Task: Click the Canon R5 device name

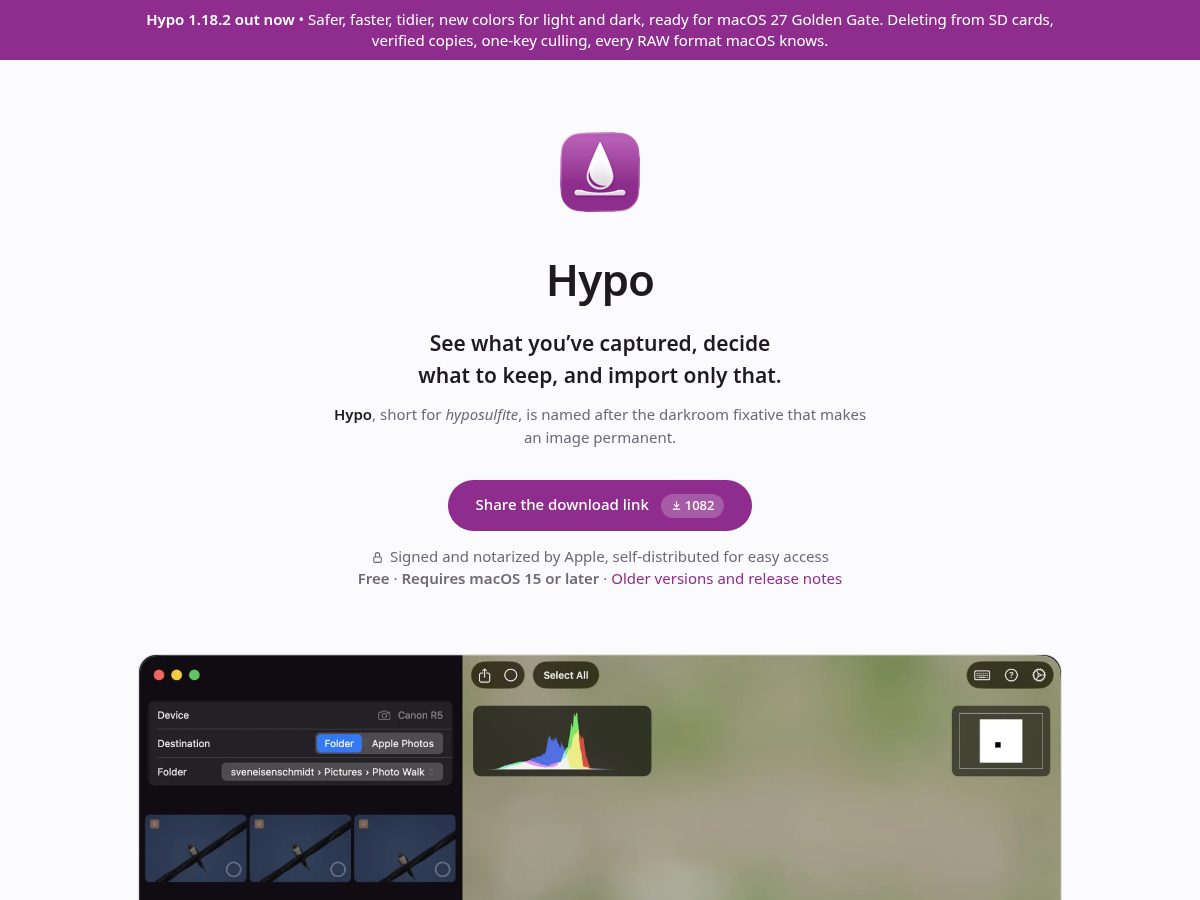Action: click(x=420, y=715)
